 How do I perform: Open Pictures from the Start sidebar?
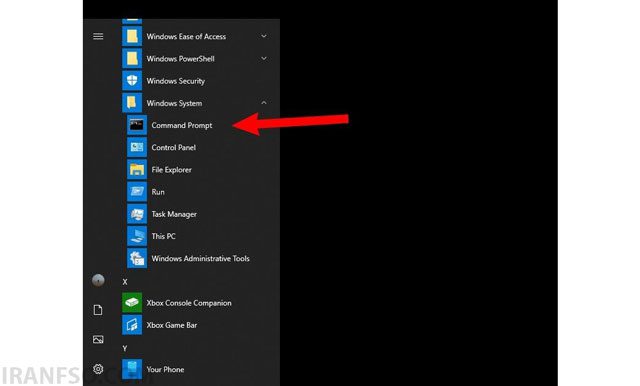click(x=98, y=339)
